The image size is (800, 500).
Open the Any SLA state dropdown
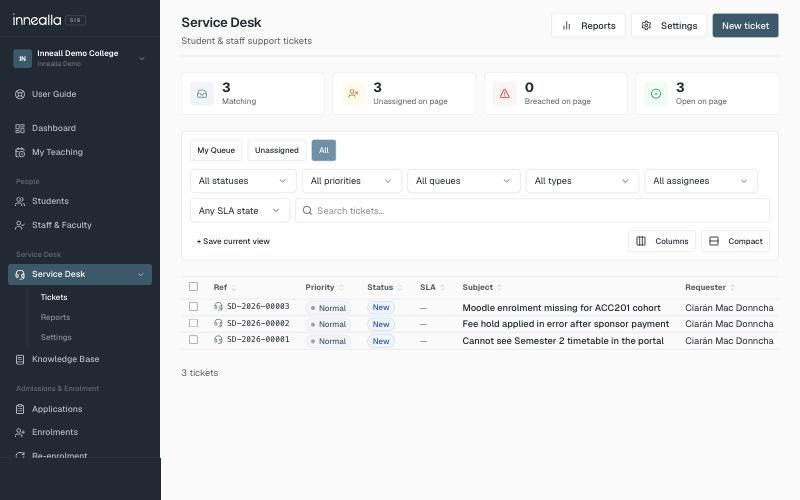pos(240,211)
